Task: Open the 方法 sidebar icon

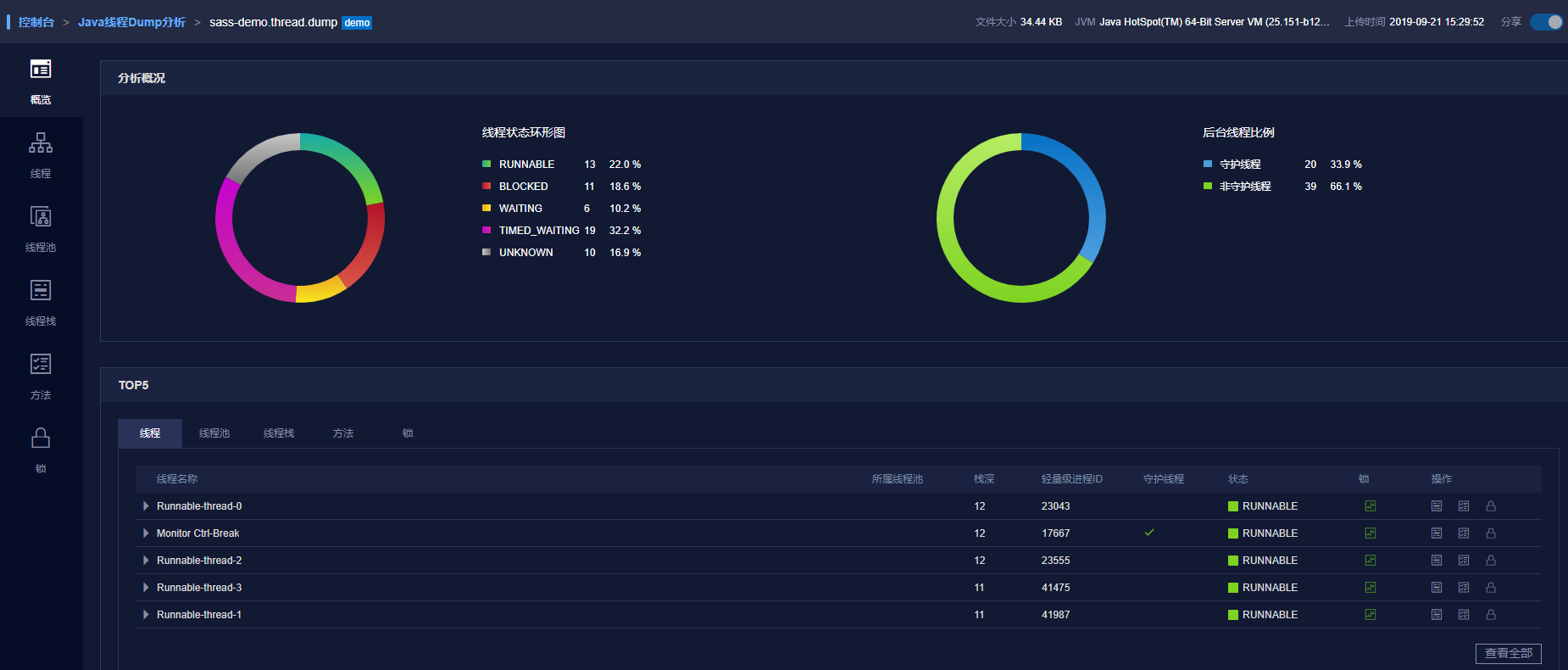Action: click(41, 364)
